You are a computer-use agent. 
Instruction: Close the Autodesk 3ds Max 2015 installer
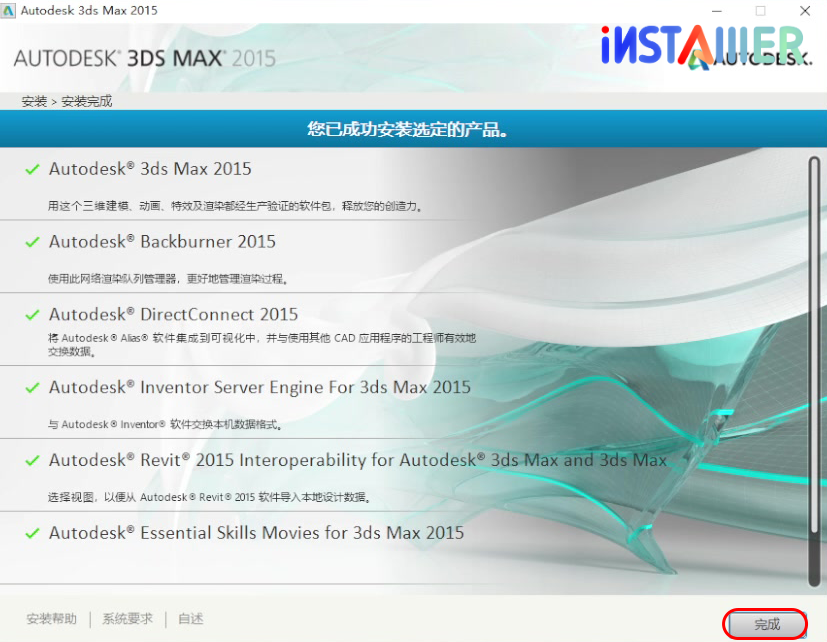pyautogui.click(x=805, y=11)
